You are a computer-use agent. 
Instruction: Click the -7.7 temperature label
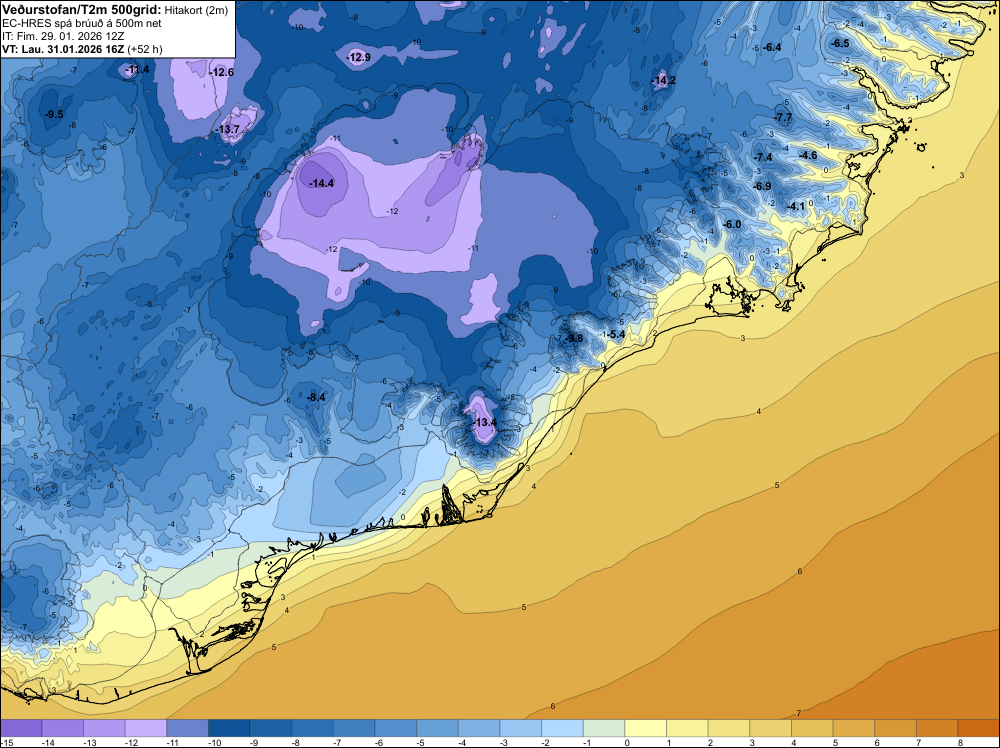783,117
